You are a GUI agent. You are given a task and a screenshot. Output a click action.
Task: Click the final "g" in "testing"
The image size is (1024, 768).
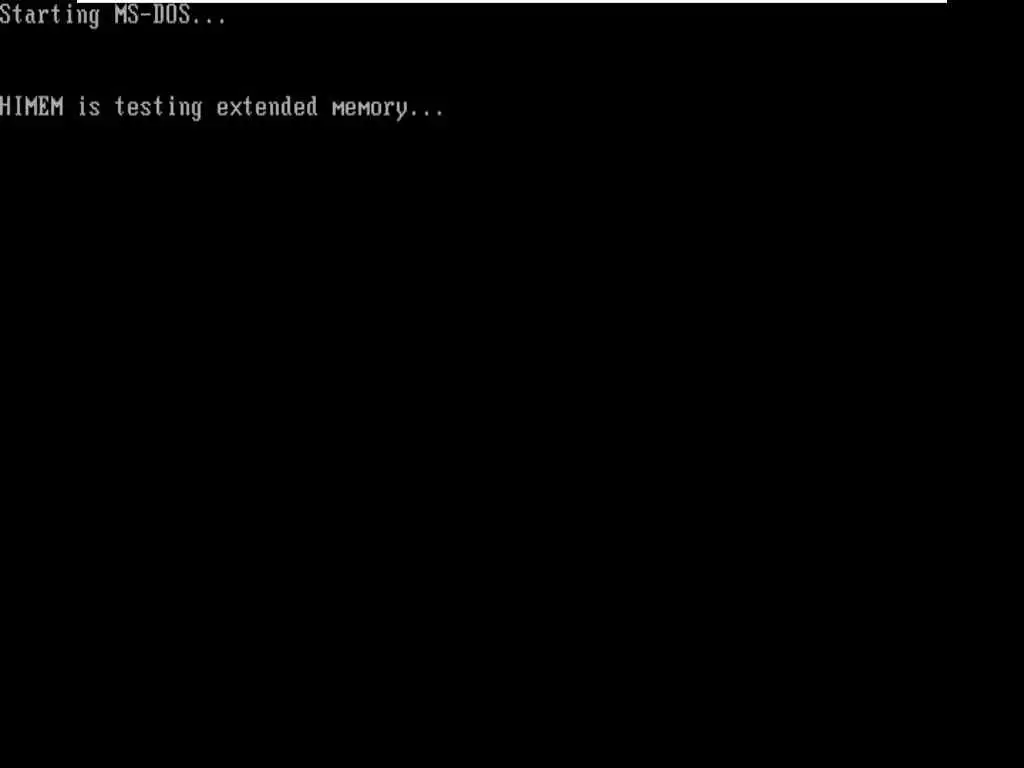tap(196, 110)
